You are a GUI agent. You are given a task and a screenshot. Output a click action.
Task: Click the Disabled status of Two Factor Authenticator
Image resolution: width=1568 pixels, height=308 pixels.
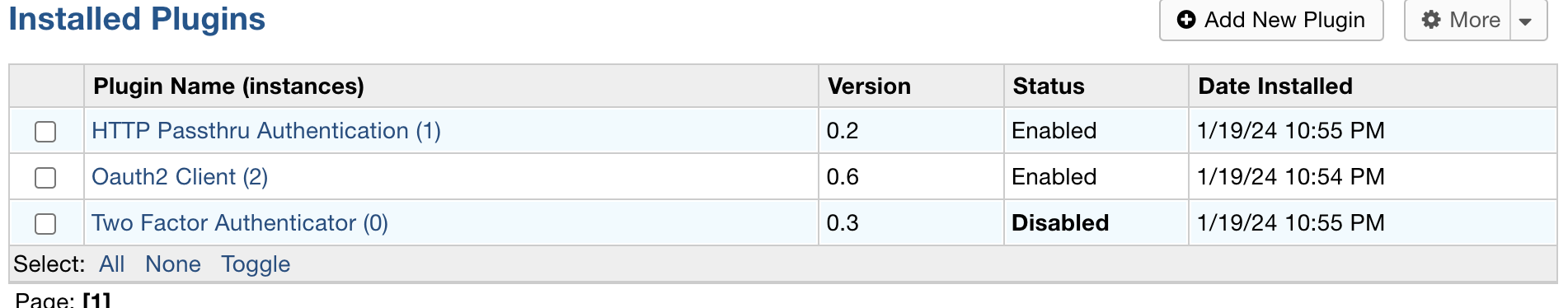click(1060, 223)
